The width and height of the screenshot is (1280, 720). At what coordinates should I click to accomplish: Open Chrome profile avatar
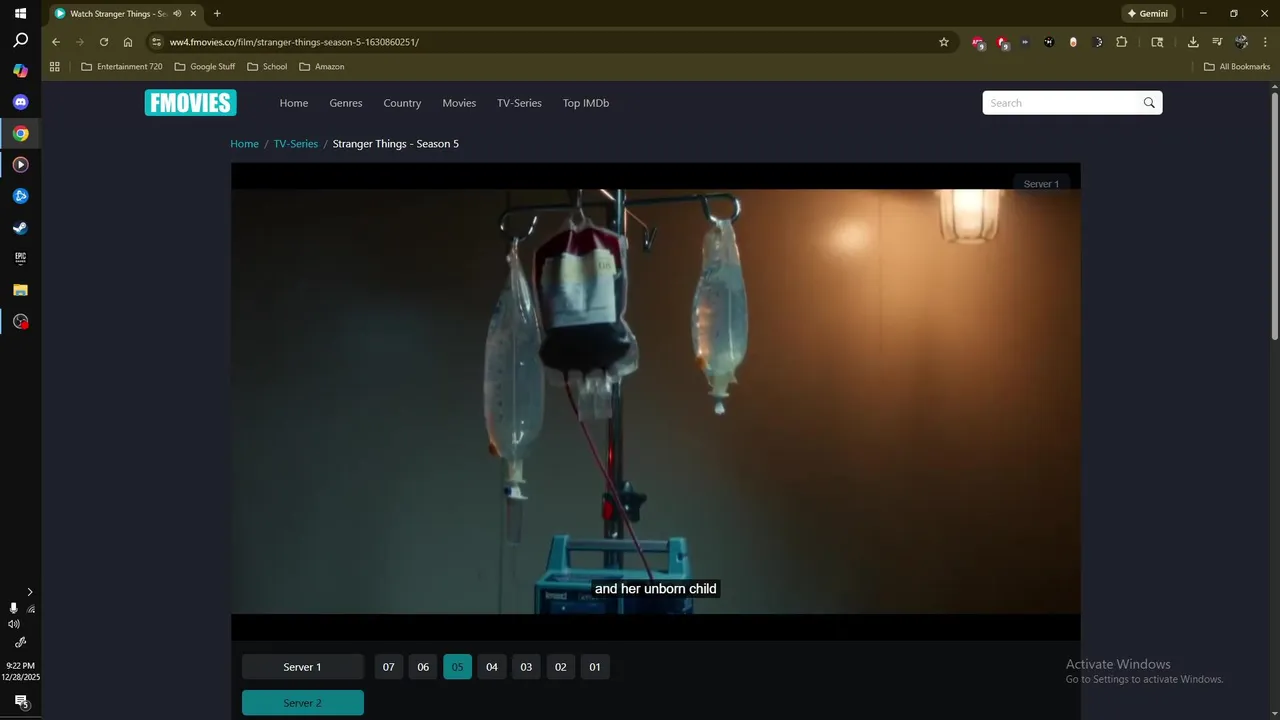pos(1241,42)
